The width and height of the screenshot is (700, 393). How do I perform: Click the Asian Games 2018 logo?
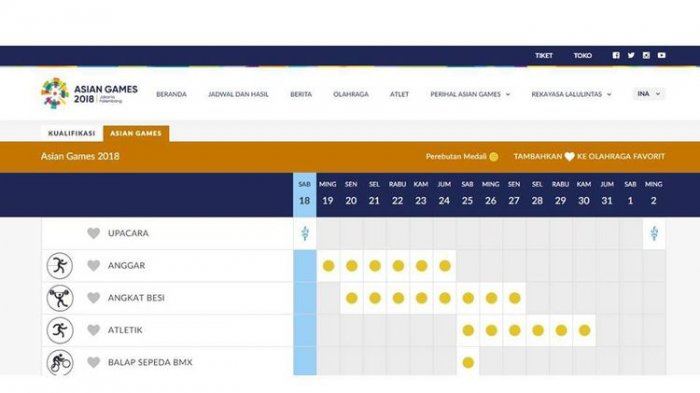(x=89, y=93)
